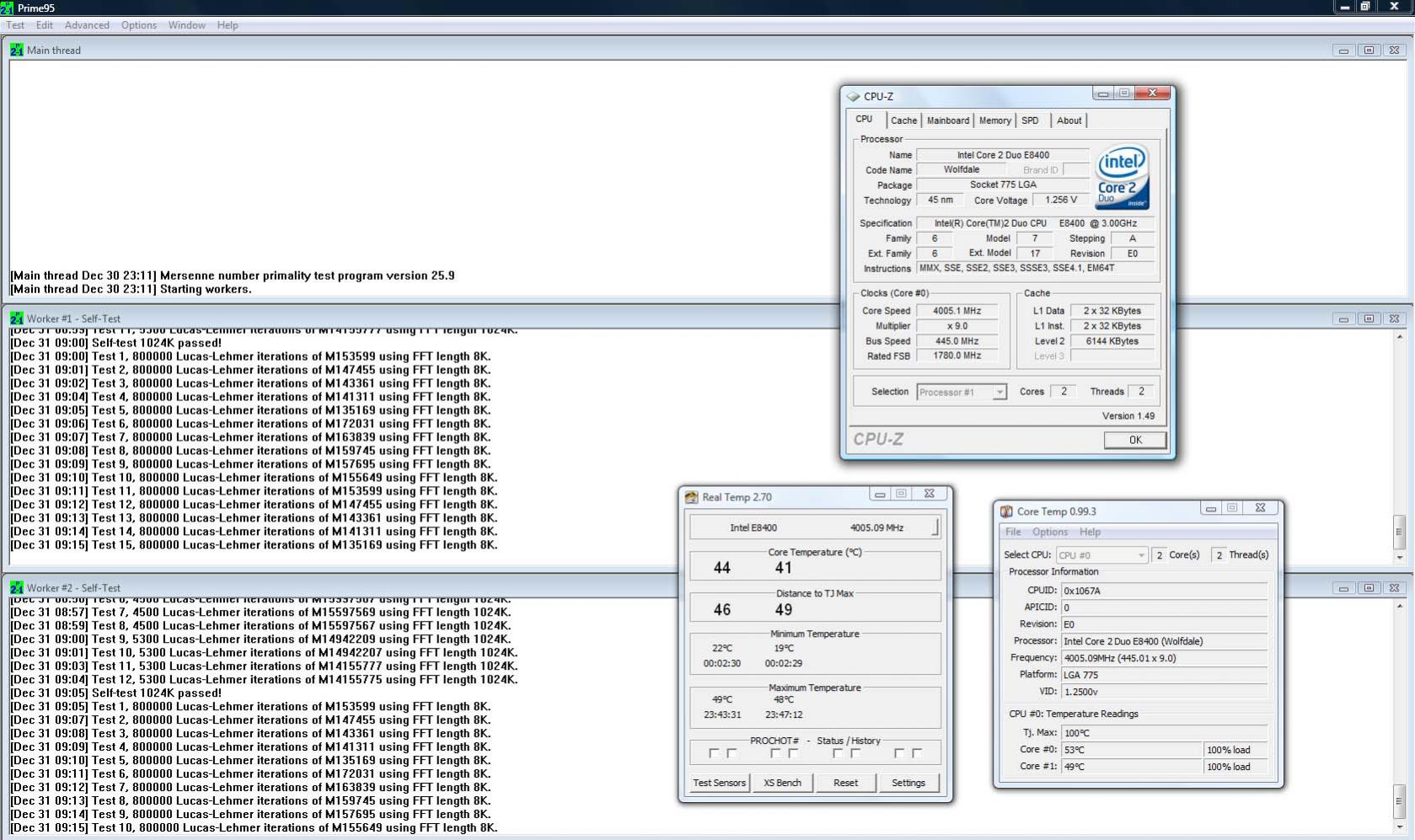Close the CPU-Z window
This screenshot has height=840, width=1415.
tap(1152, 93)
